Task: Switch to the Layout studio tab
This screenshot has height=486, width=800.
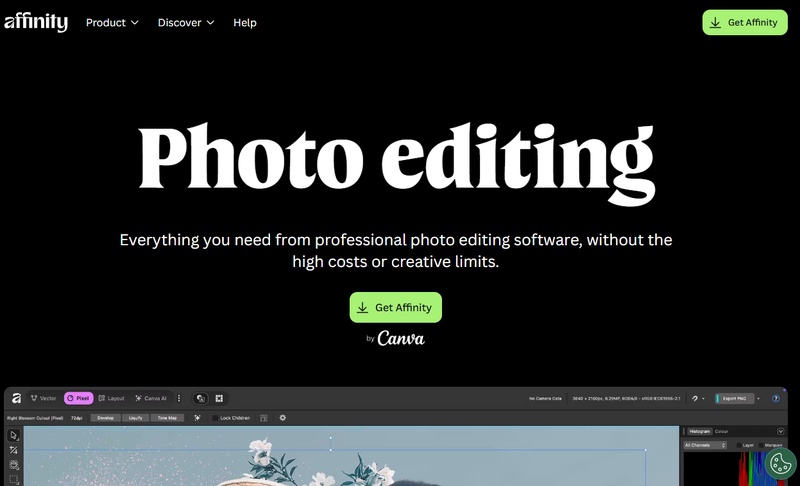Action: click(x=111, y=398)
